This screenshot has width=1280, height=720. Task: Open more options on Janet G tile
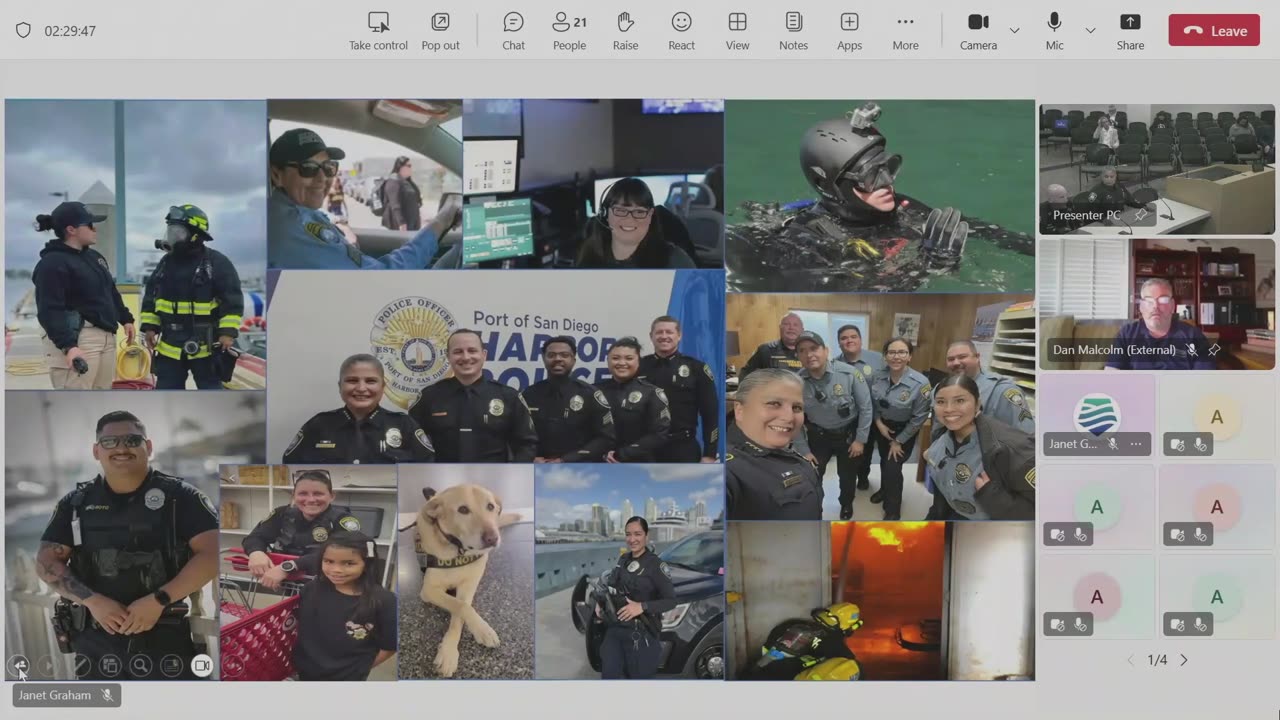pyautogui.click(x=1136, y=444)
